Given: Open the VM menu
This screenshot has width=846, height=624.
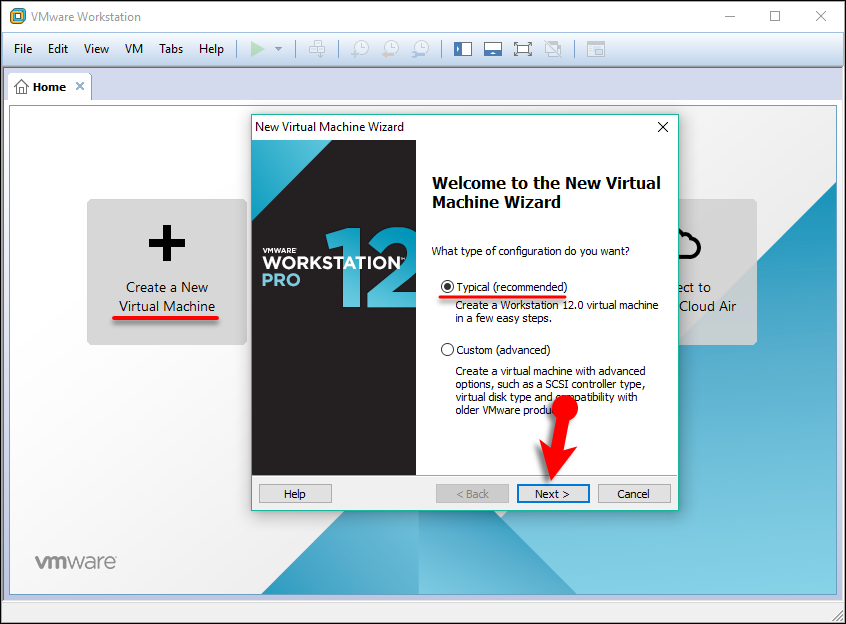Looking at the screenshot, I should pyautogui.click(x=134, y=49).
